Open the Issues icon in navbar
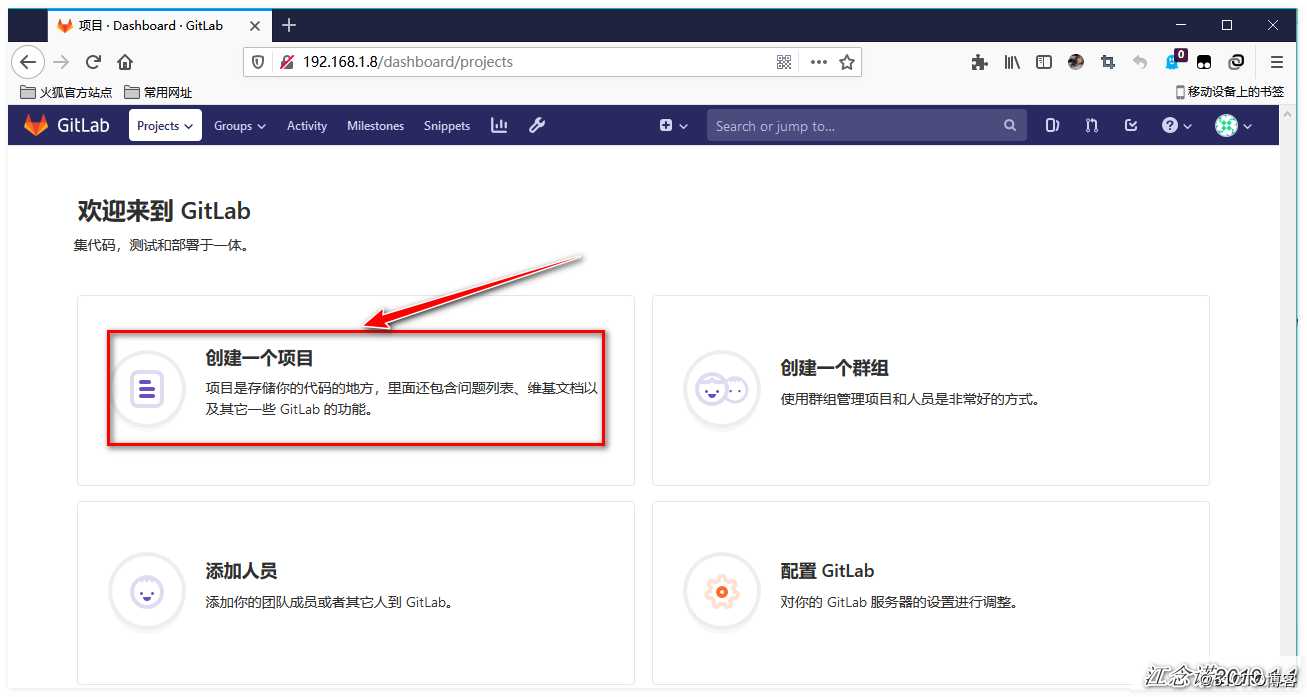 1052,126
